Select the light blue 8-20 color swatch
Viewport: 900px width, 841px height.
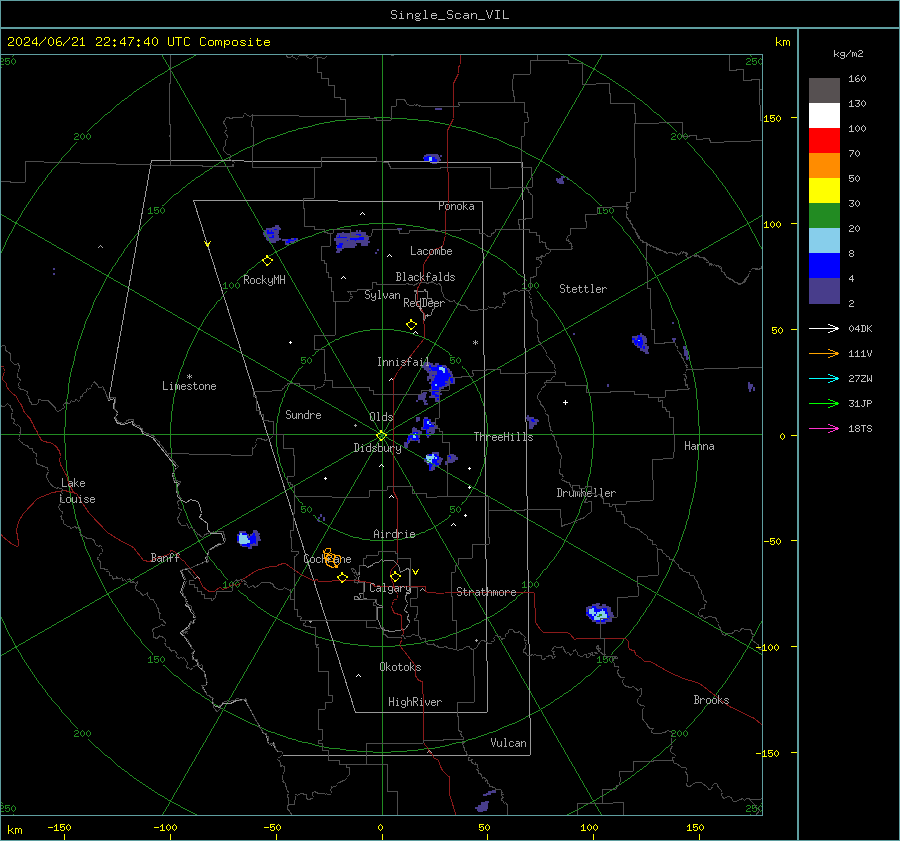coord(824,241)
